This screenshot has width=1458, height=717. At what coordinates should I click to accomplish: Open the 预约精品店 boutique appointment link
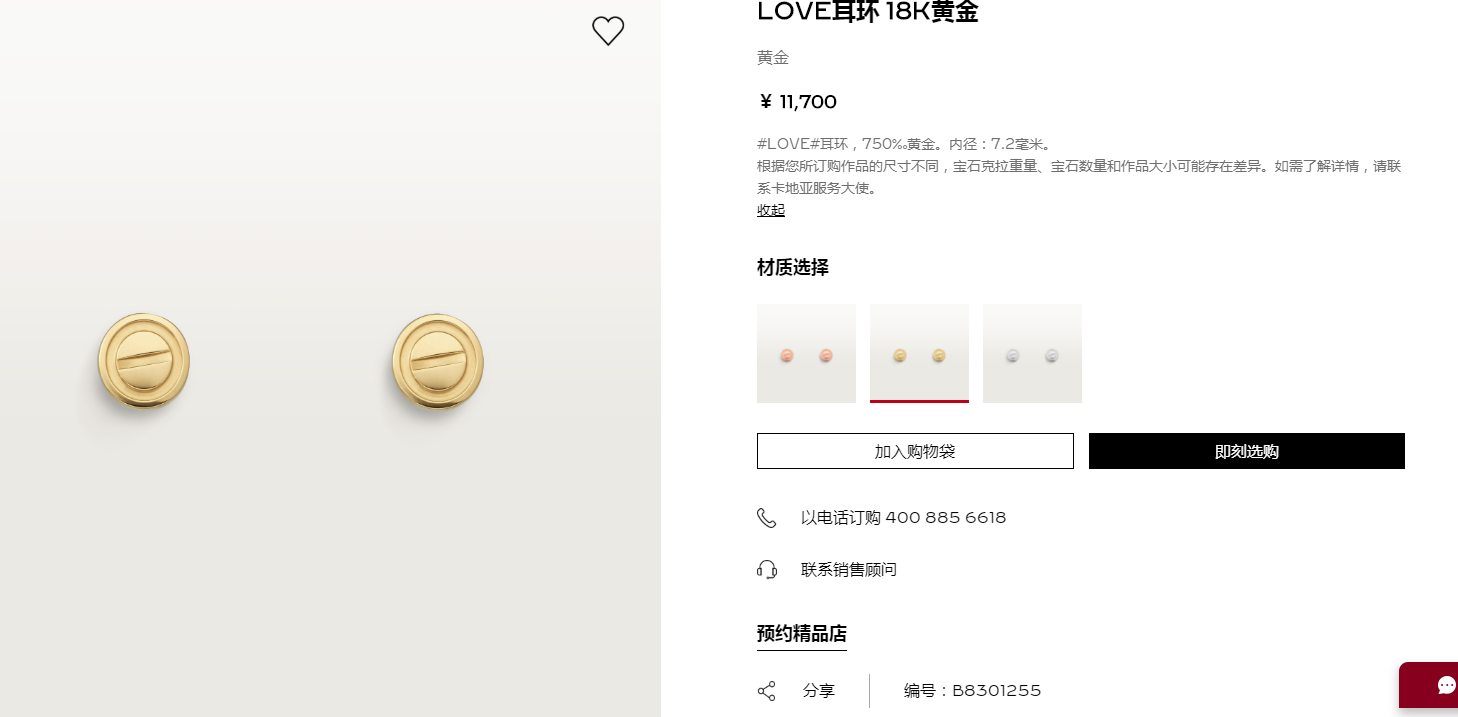802,634
